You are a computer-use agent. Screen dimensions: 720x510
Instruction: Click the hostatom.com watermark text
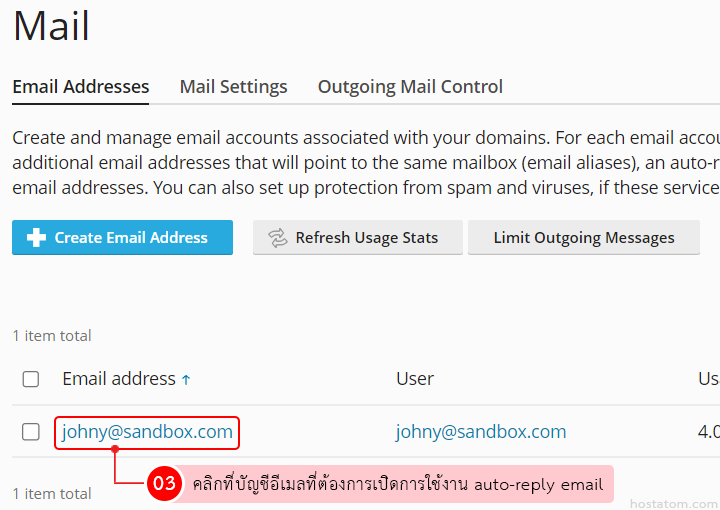click(675, 504)
